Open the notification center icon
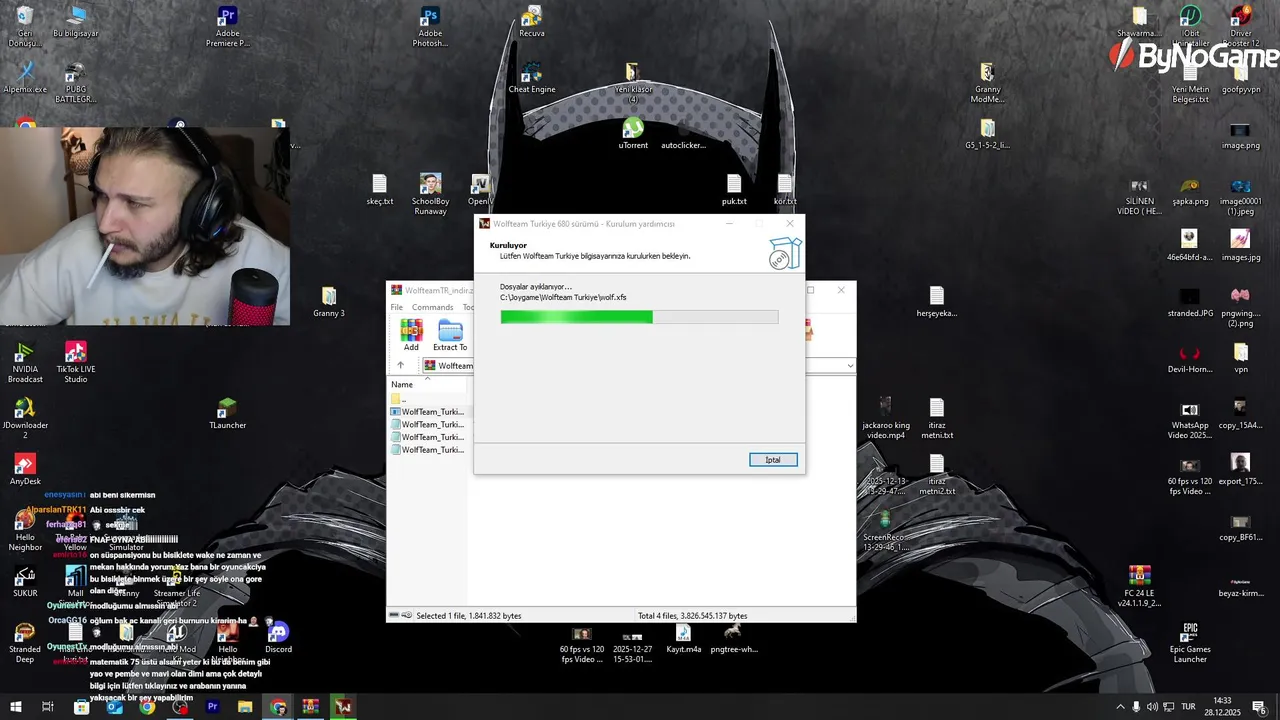This screenshot has height=720, width=1280. click(1258, 707)
